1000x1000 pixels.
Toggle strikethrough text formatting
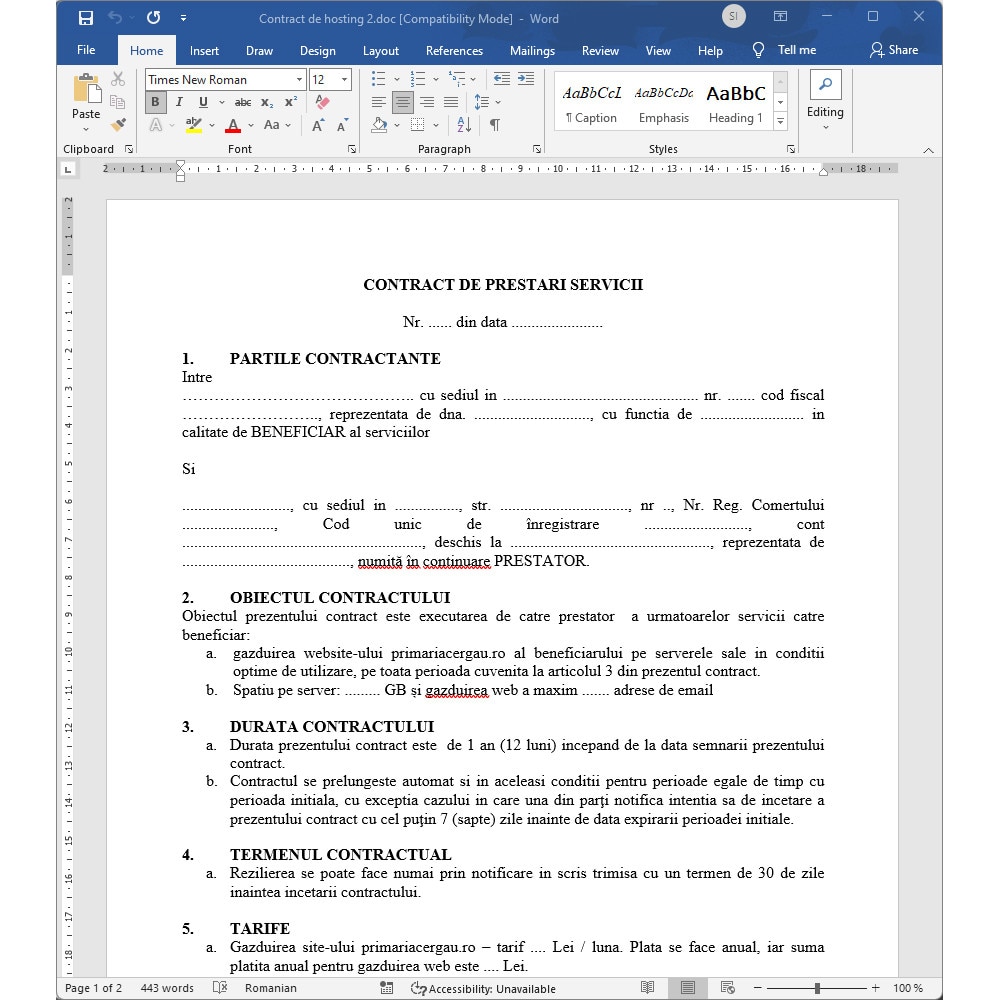[x=243, y=102]
